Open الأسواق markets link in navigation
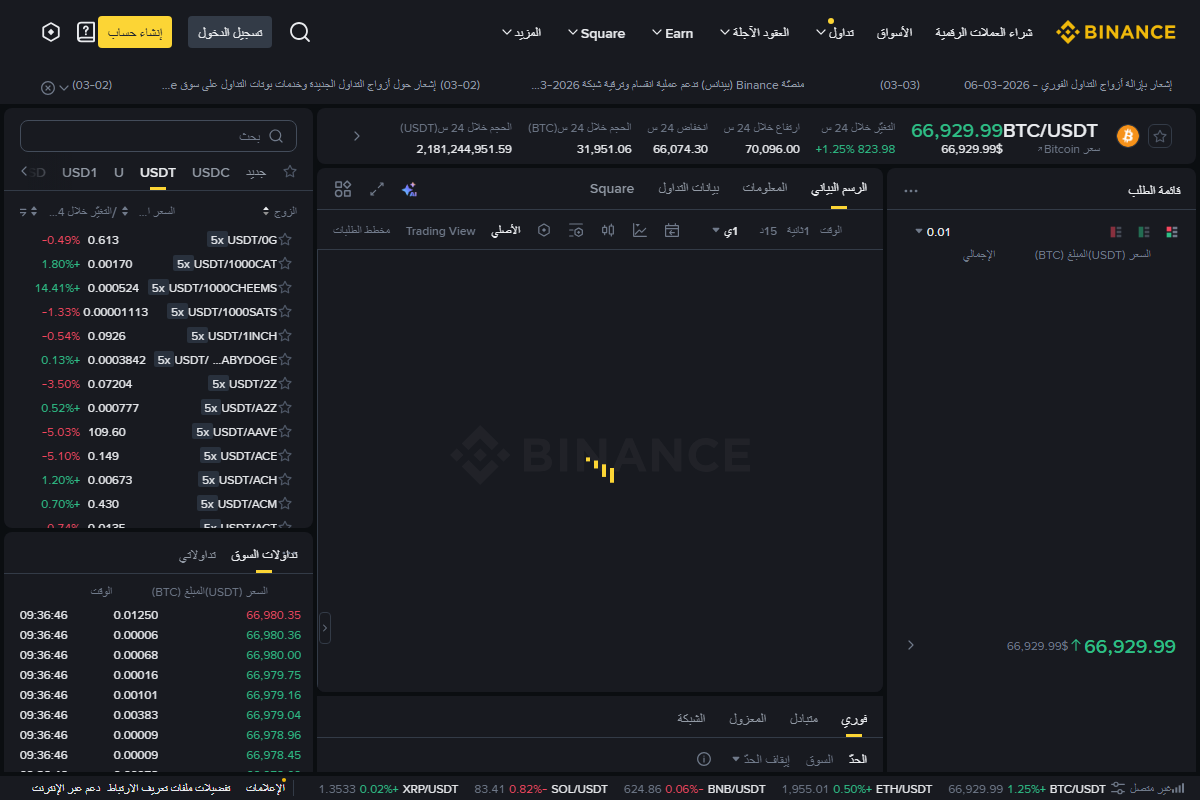The height and width of the screenshot is (800, 1200). pyautogui.click(x=894, y=33)
